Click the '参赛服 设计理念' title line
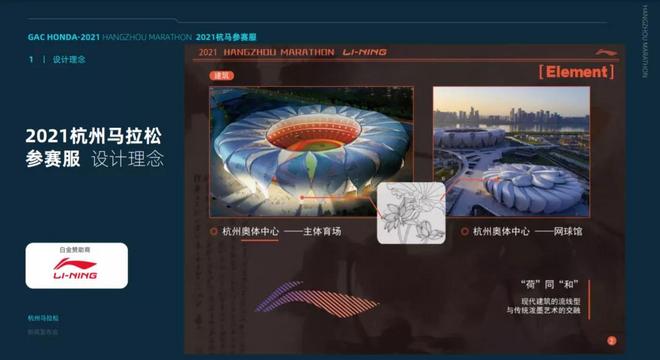Viewport: 660px width, 360px height. (95, 159)
